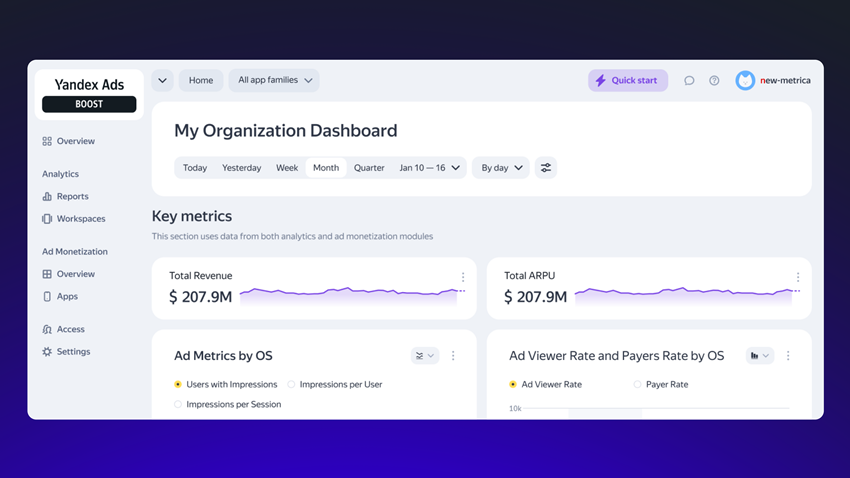Screen dimensions: 850x478
Task: Switch to the Week period tab
Action: click(x=287, y=168)
